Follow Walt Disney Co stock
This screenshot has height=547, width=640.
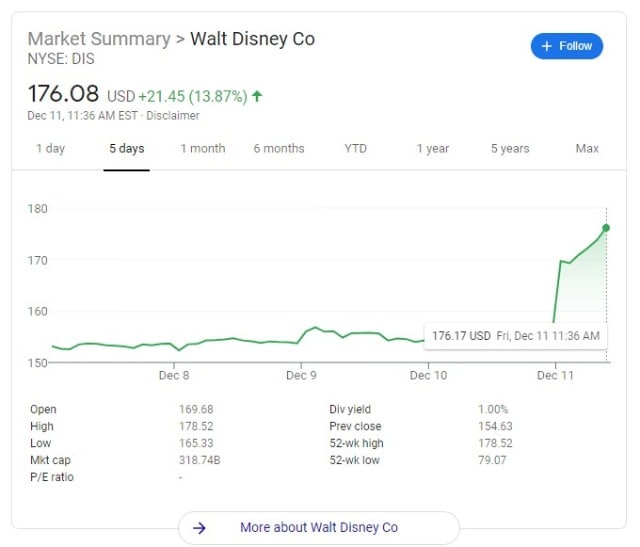[x=567, y=46]
